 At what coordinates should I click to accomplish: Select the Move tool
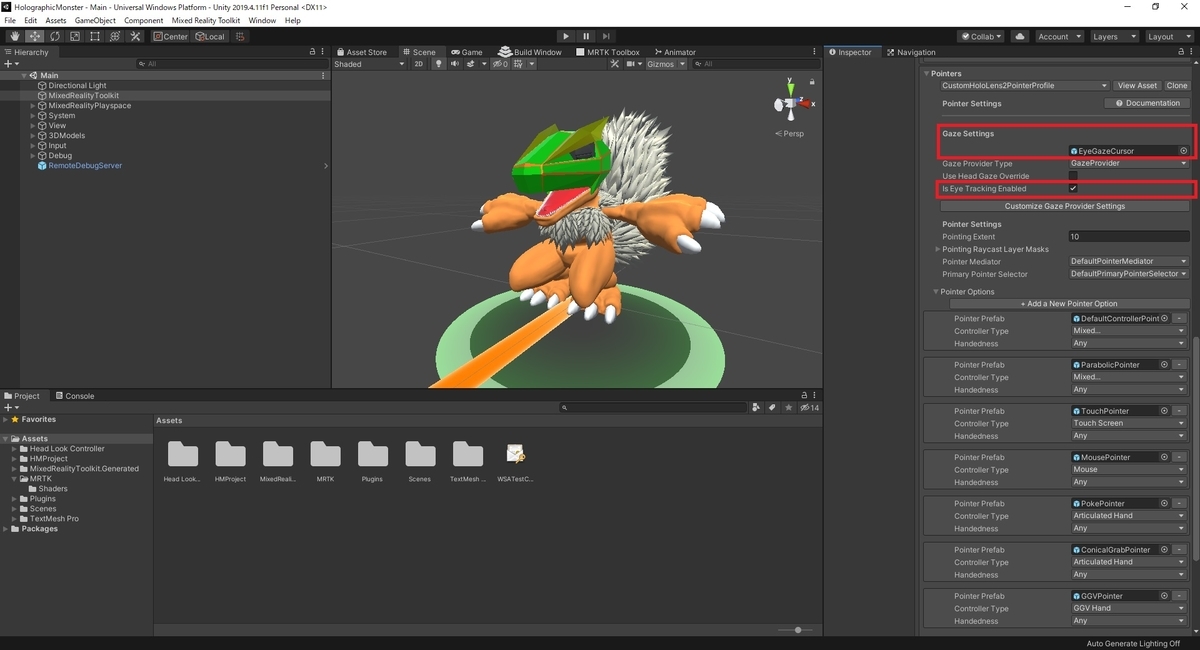point(34,36)
